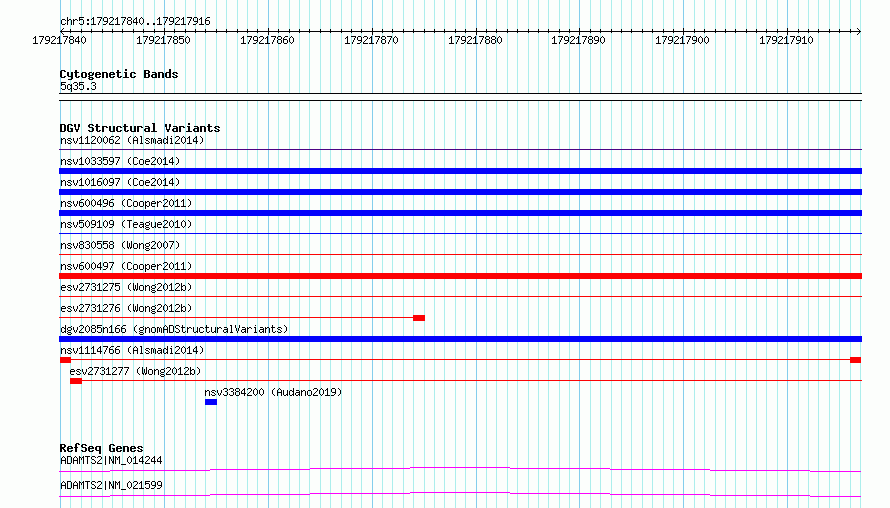Open variant esv2731277 (Wong2012b) label
Screen dimensions: 890x508
tap(135, 371)
